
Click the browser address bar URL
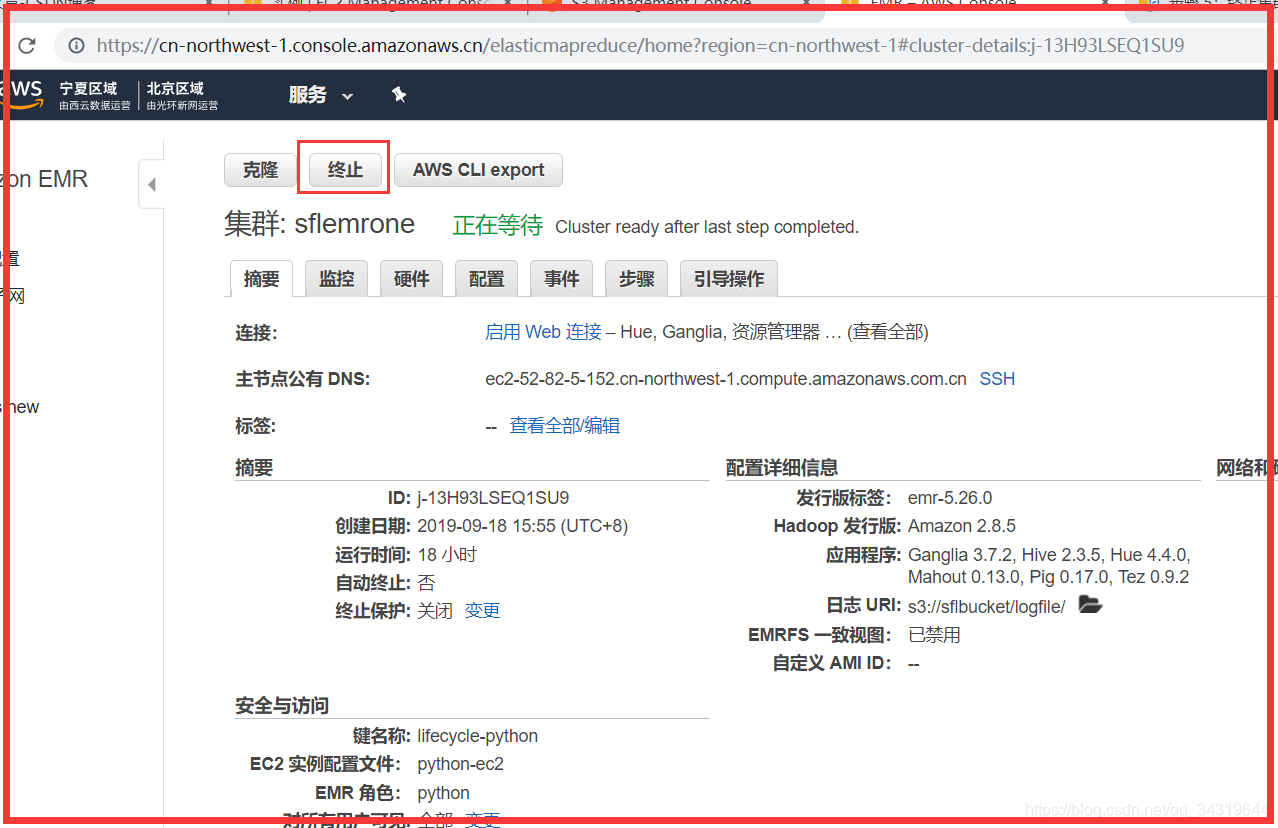pos(640,45)
